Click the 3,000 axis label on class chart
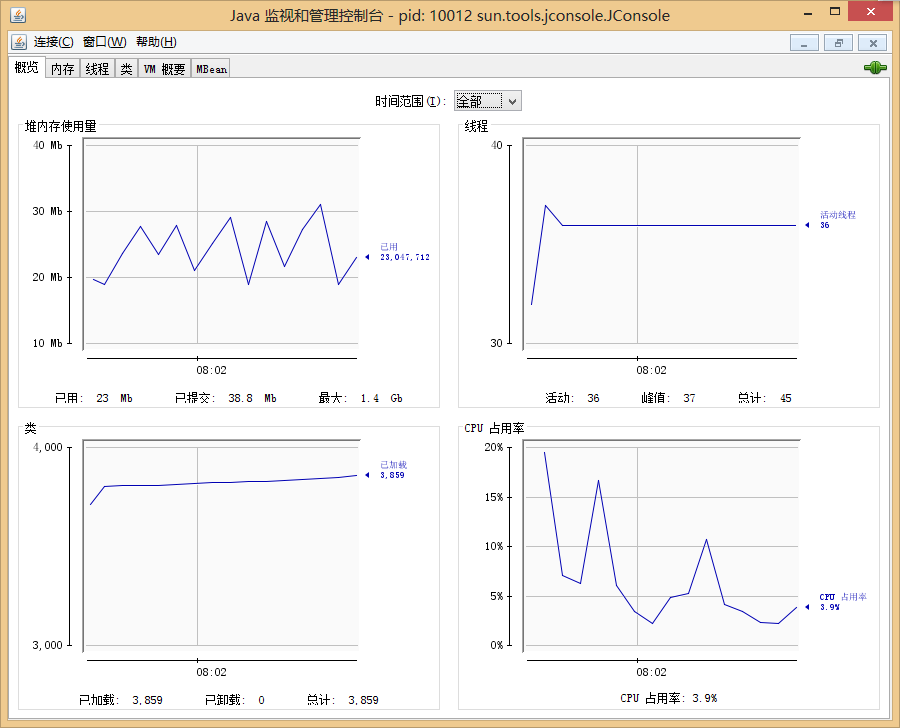The height and width of the screenshot is (728, 900). coord(48,645)
